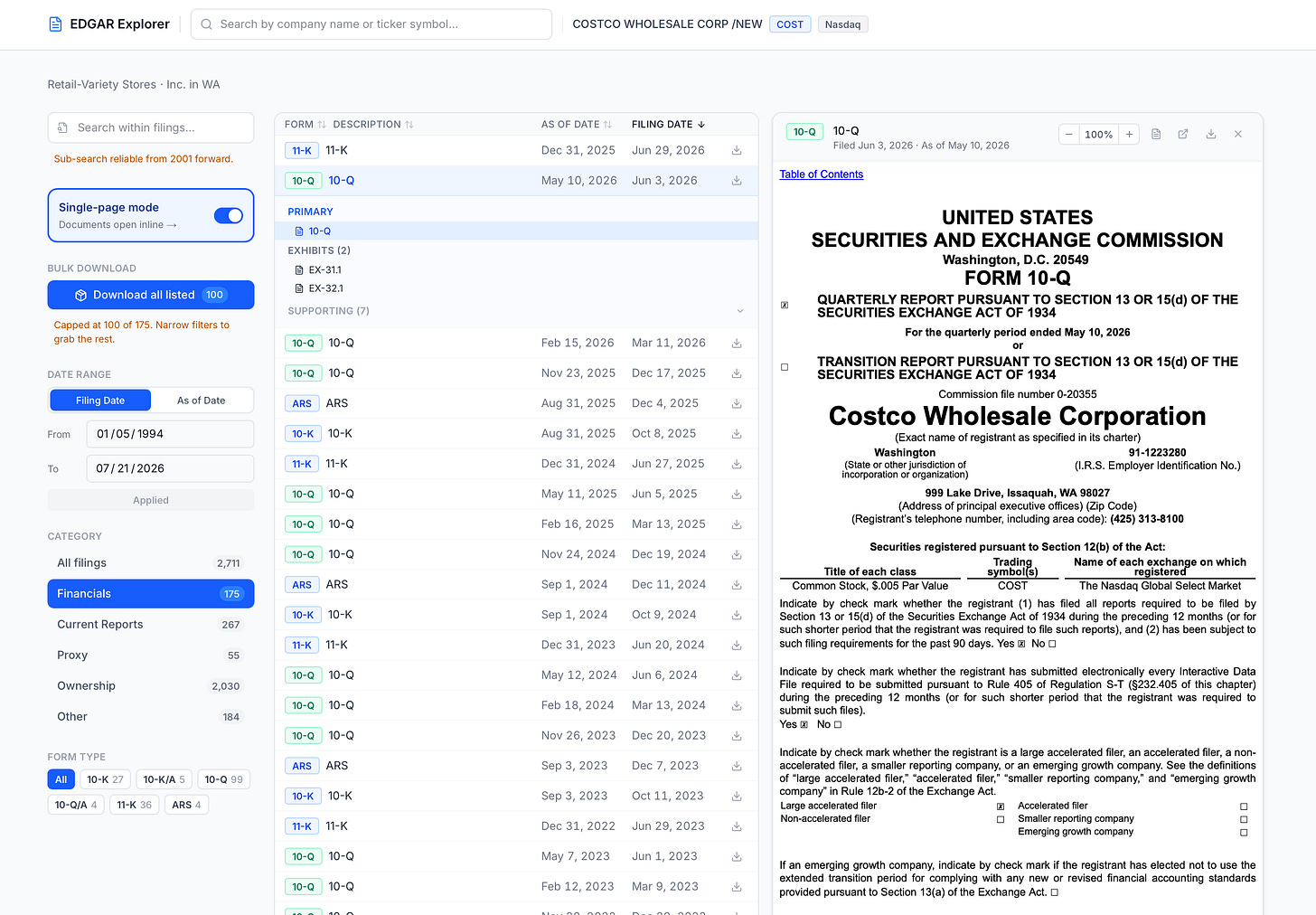Image resolution: width=1316 pixels, height=915 pixels.
Task: Sort filings by Form column
Action: tap(305, 125)
